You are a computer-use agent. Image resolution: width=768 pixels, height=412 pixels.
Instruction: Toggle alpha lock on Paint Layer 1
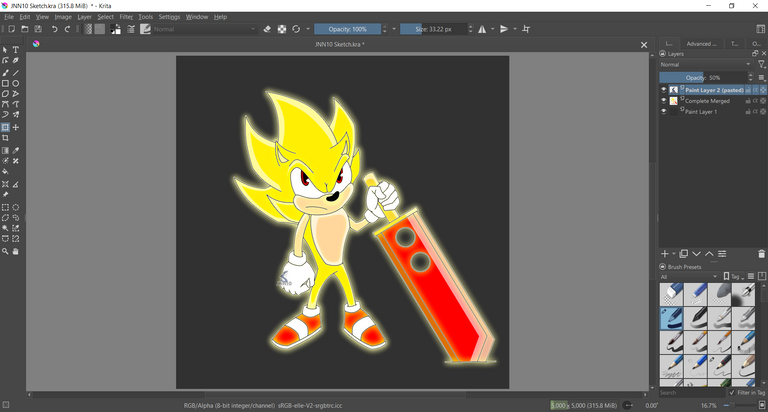click(755, 112)
